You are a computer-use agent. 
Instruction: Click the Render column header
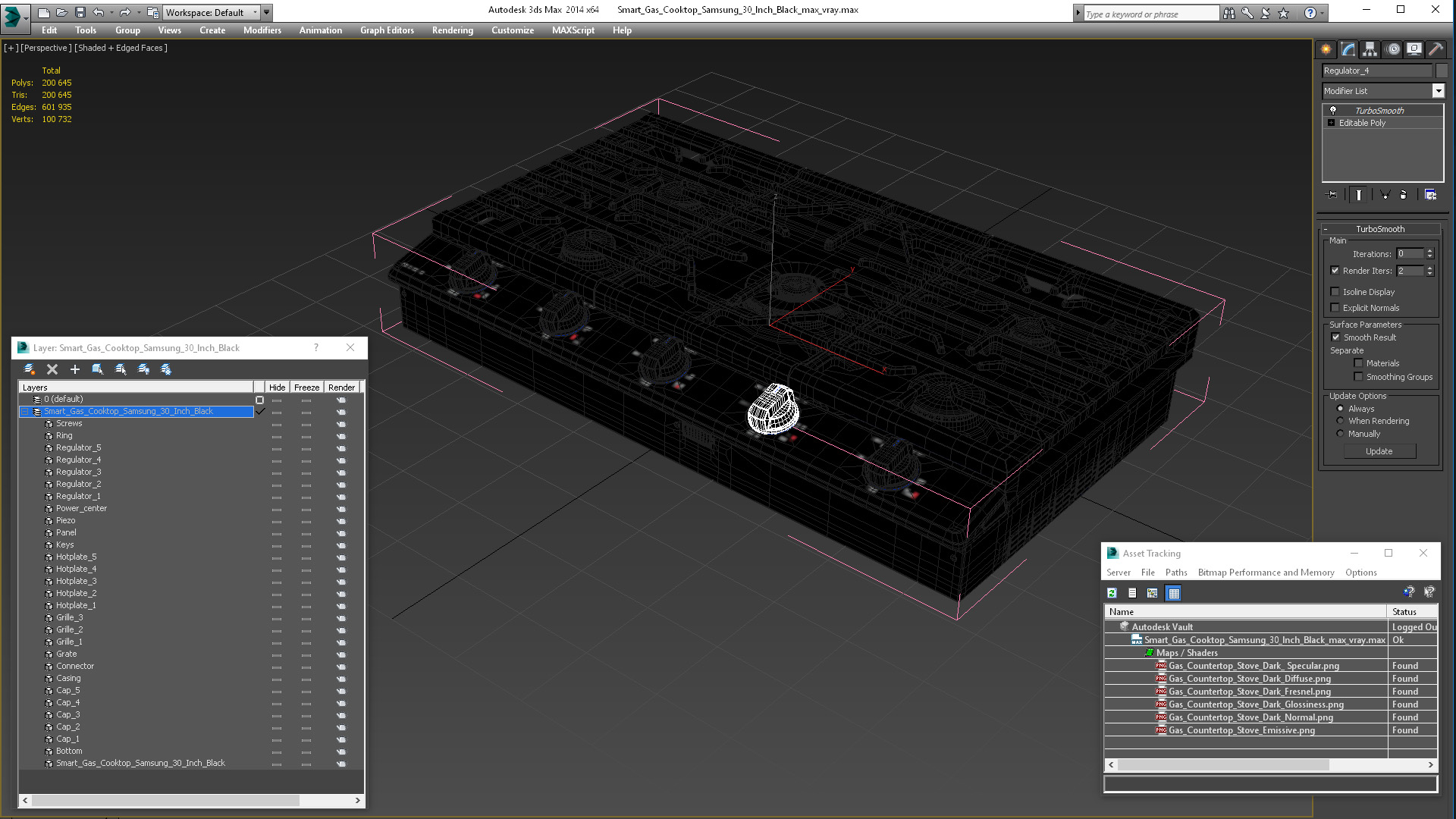point(341,388)
